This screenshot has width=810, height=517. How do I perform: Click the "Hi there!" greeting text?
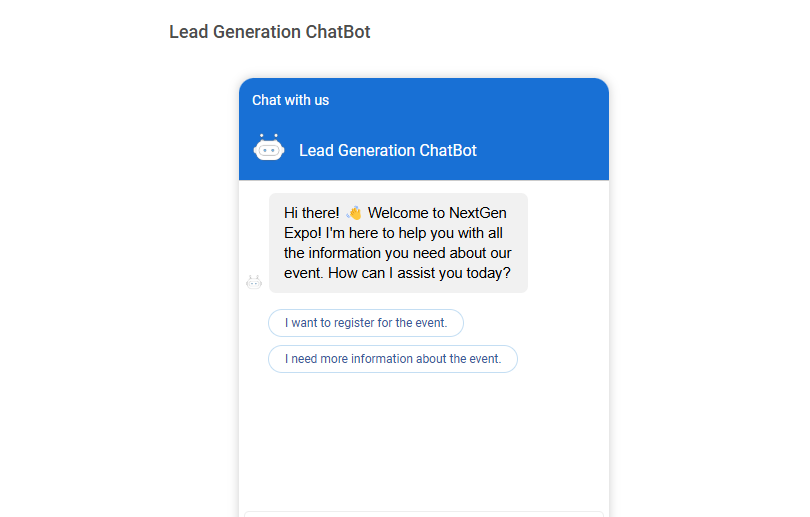coord(311,213)
